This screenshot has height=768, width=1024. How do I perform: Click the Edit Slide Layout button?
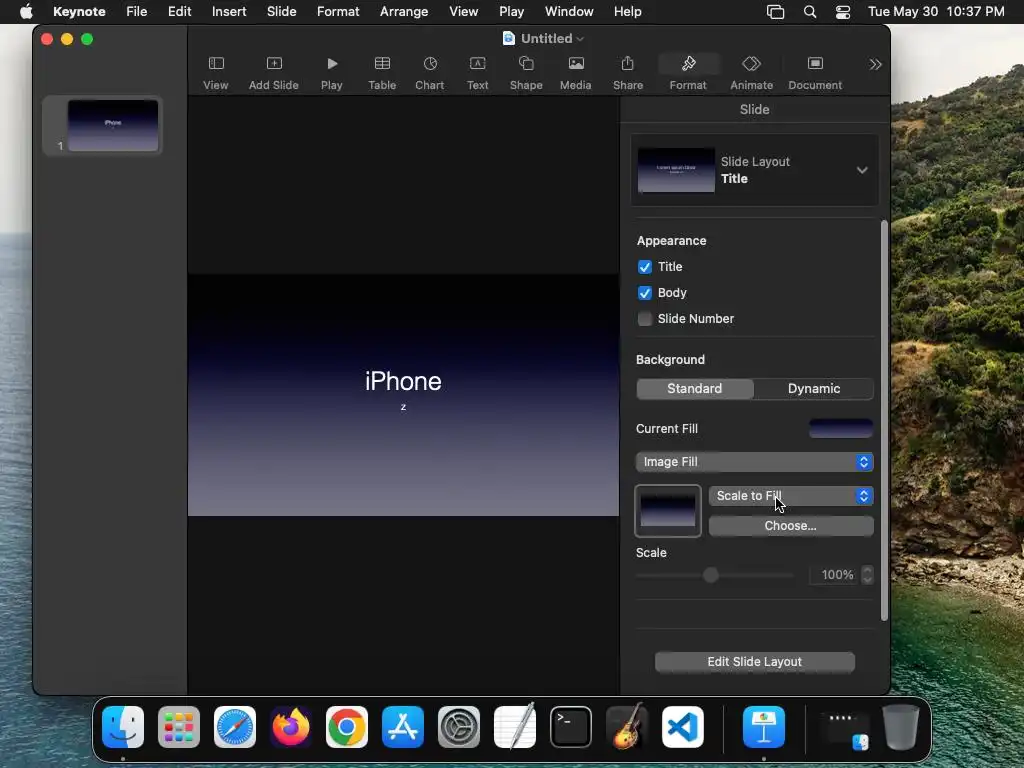click(x=754, y=662)
